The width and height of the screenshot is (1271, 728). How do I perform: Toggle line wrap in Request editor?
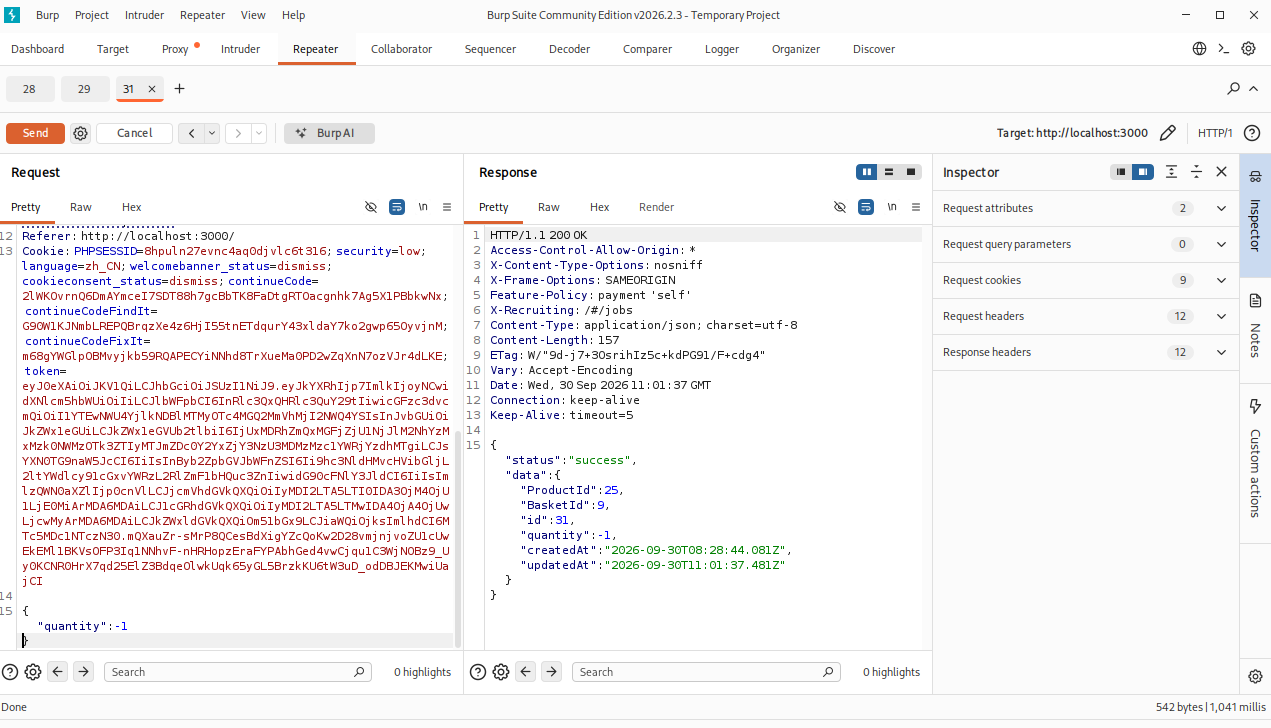pyautogui.click(x=397, y=207)
